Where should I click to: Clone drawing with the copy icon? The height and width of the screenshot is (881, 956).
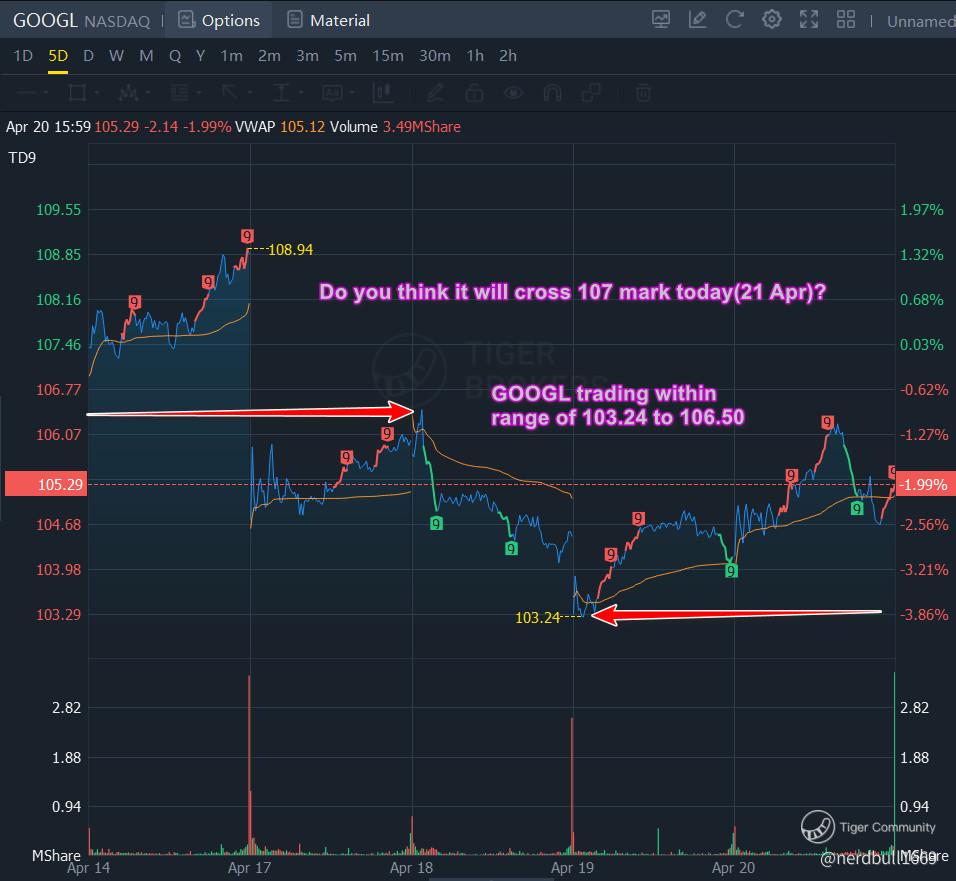pos(591,93)
